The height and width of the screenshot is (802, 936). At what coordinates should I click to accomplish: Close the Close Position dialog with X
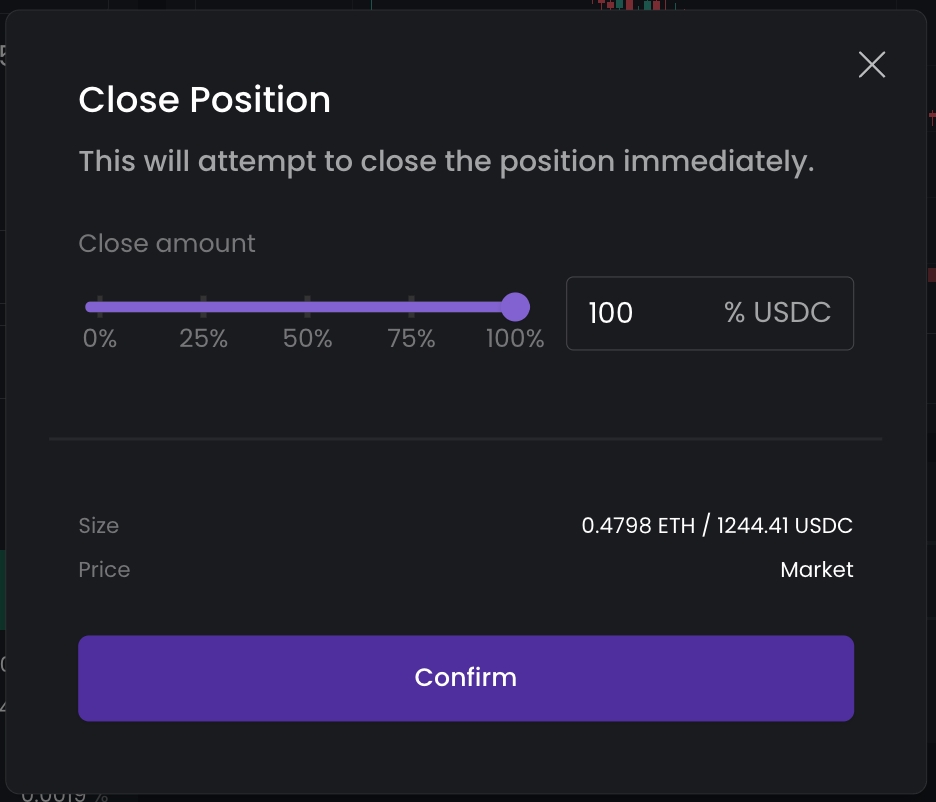tap(872, 65)
